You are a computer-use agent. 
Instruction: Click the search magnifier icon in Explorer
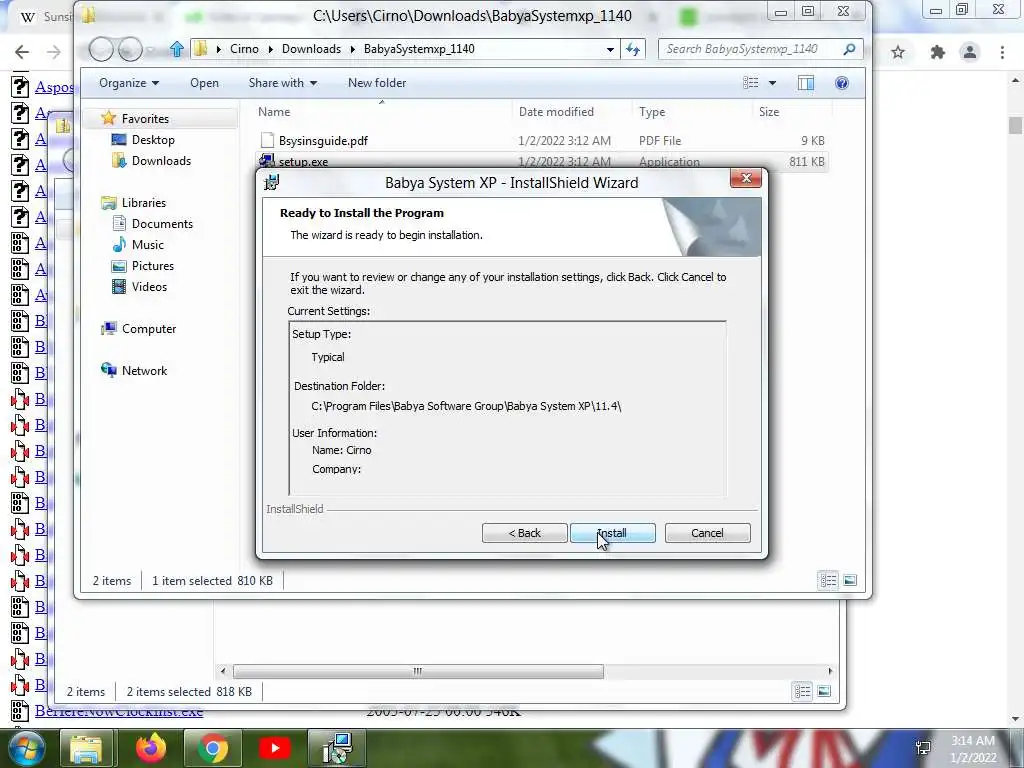pos(849,49)
